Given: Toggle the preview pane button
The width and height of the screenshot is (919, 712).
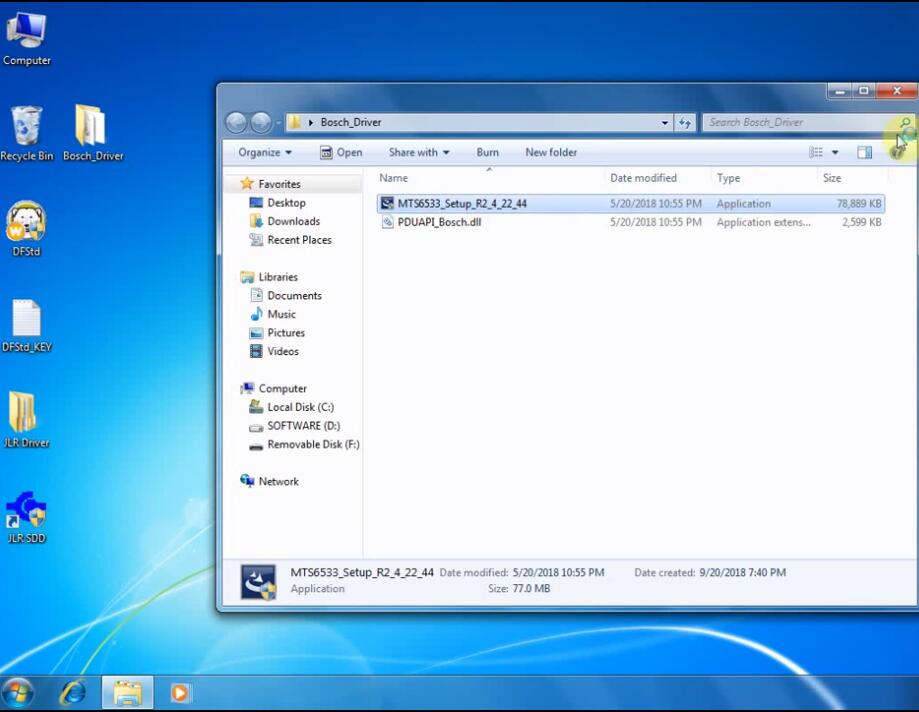Looking at the screenshot, I should (864, 152).
